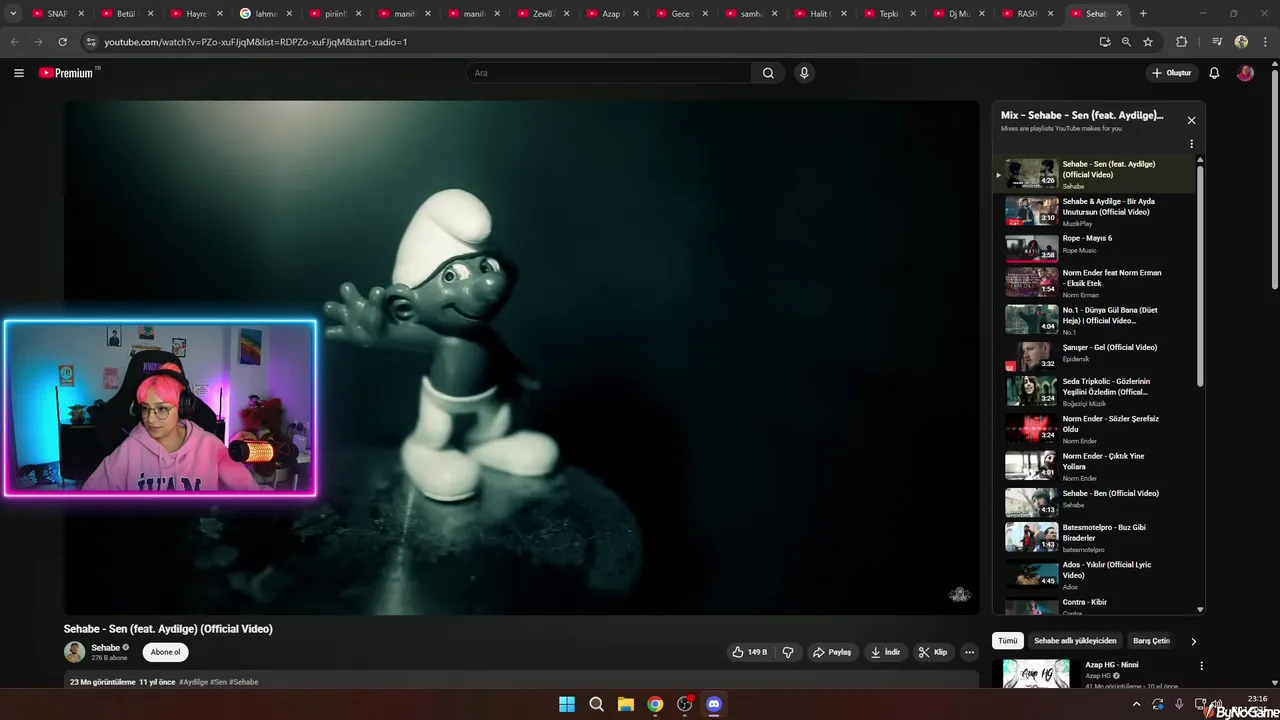The image size is (1280, 720).
Task: Create a clip with Klip button
Action: click(933, 652)
